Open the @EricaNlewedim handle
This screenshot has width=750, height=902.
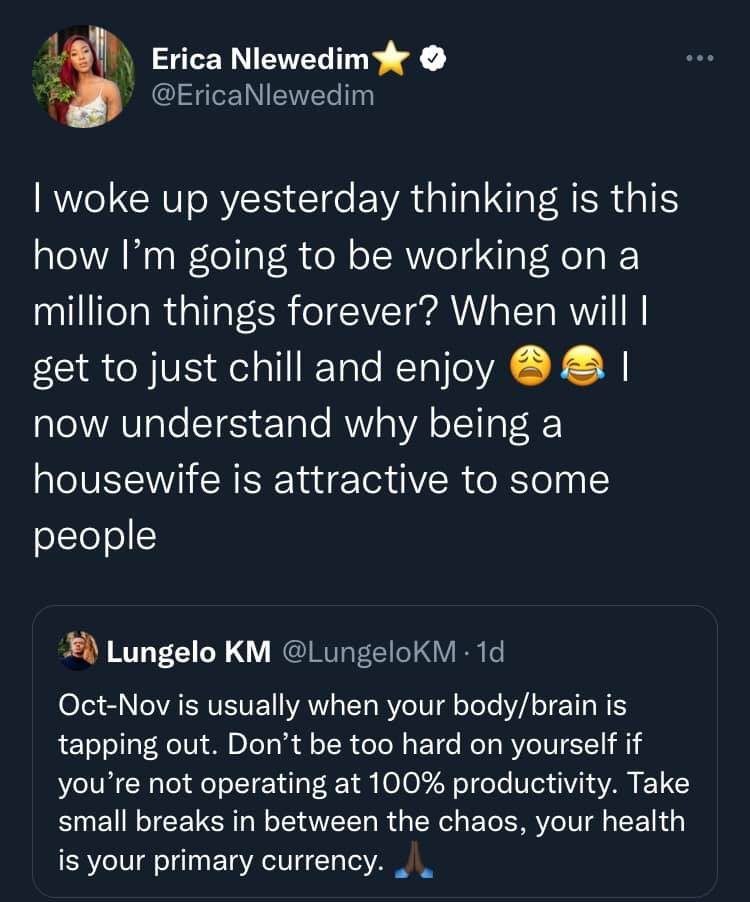coord(263,95)
